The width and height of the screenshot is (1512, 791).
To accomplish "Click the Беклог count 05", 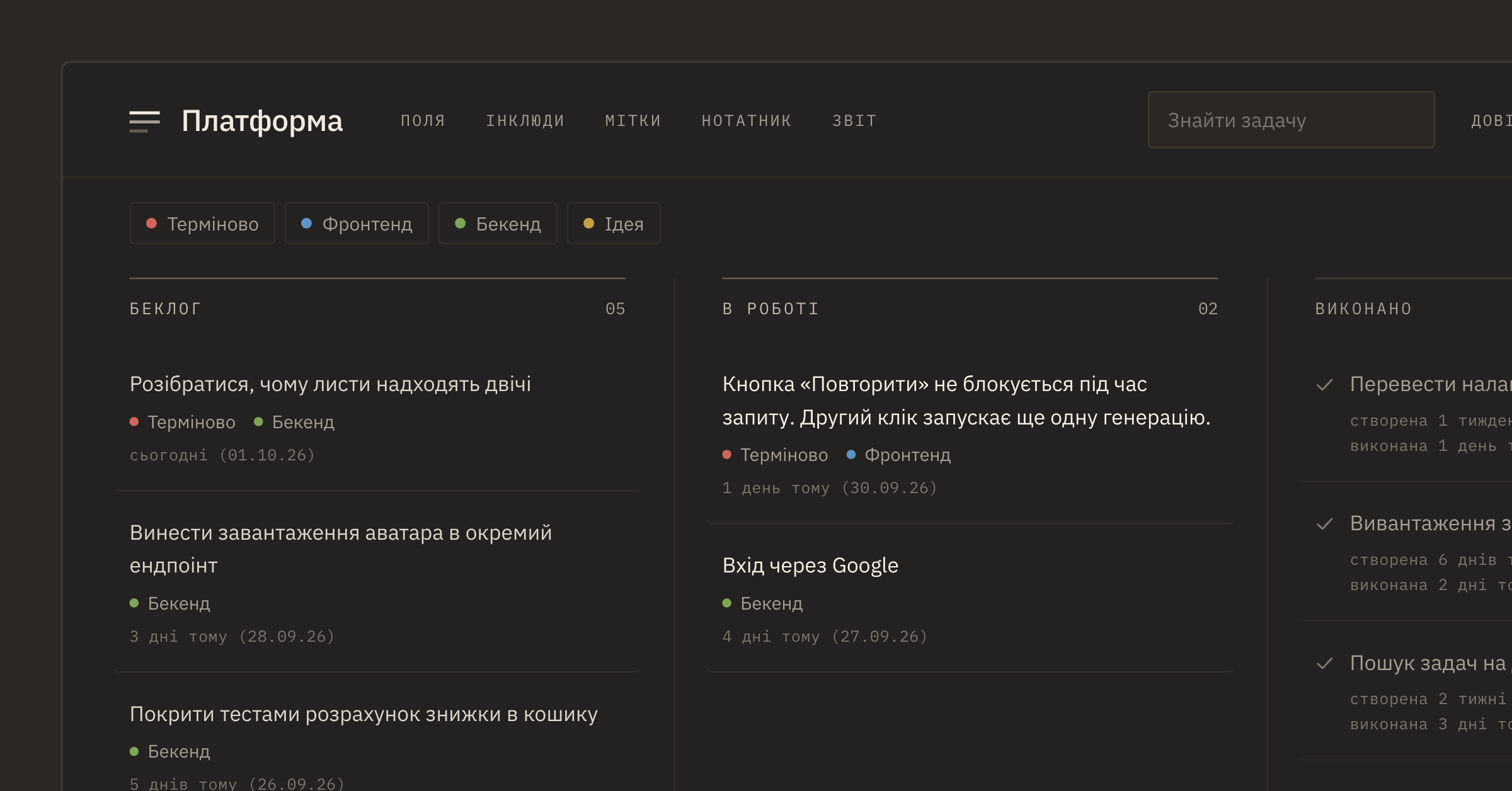I will [615, 309].
